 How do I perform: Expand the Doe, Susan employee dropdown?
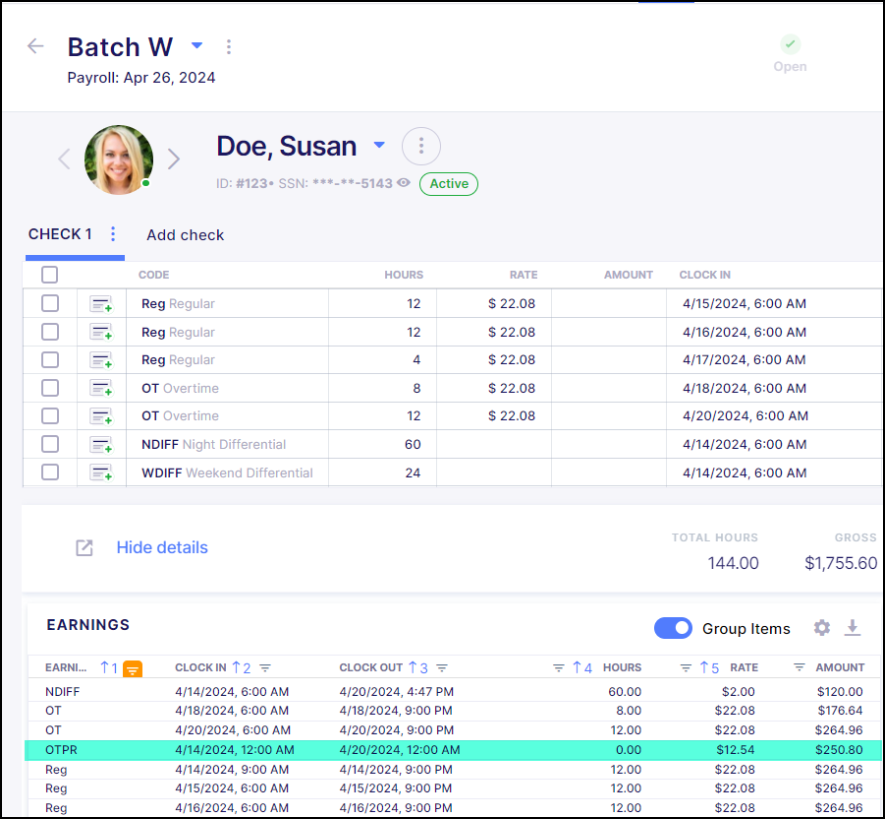[x=379, y=146]
